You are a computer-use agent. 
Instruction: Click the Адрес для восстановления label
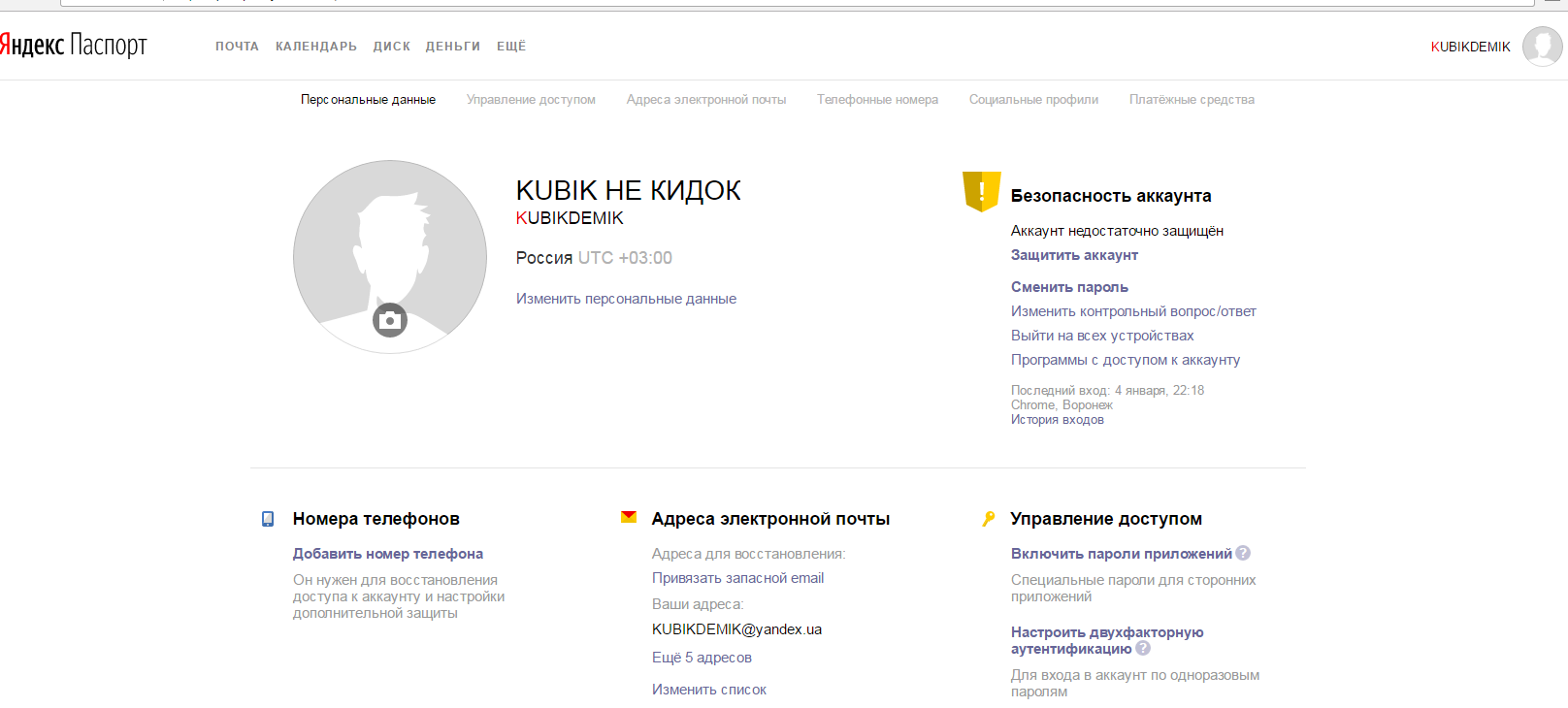point(749,554)
